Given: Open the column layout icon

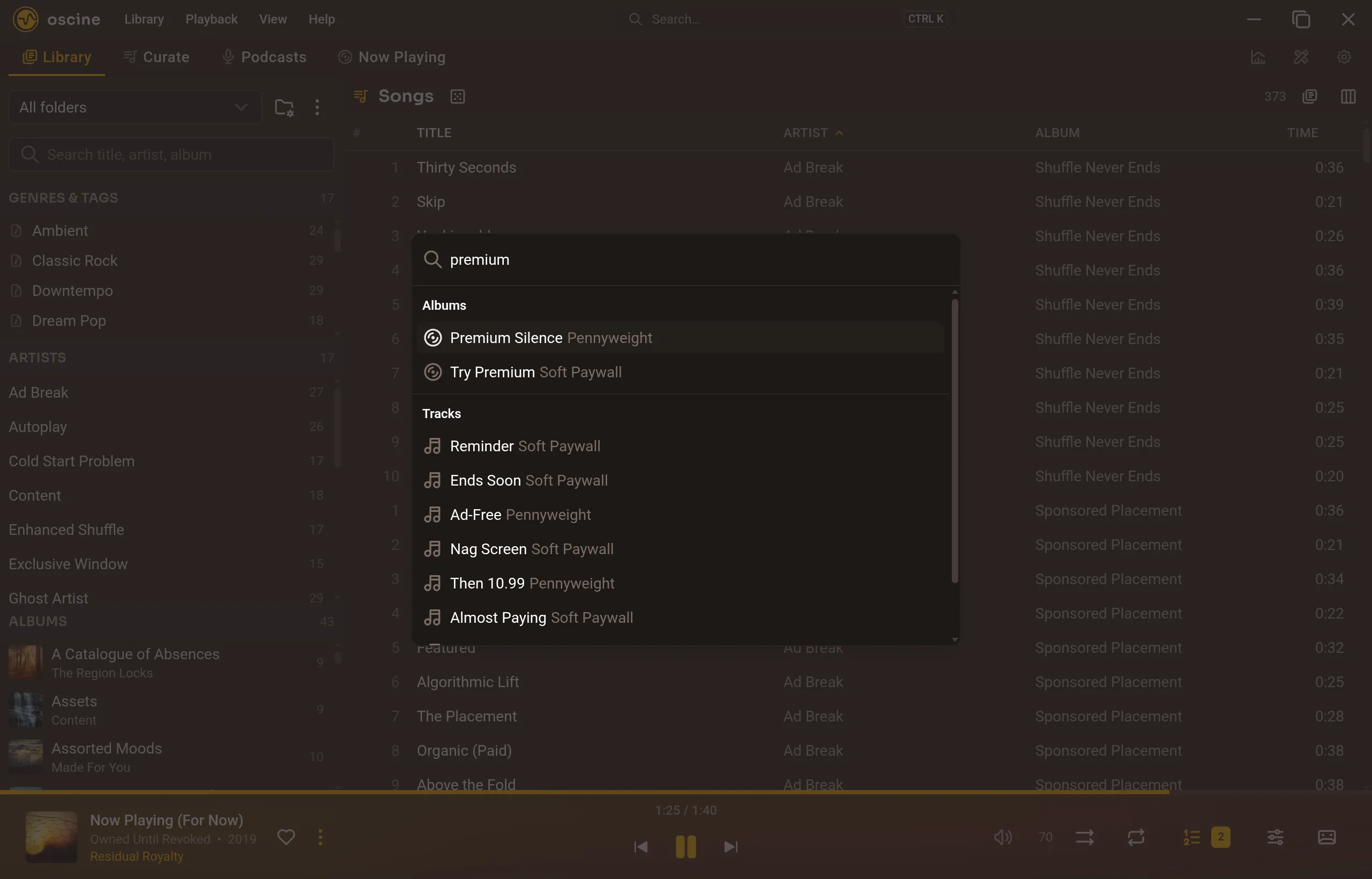Looking at the screenshot, I should (1348, 96).
